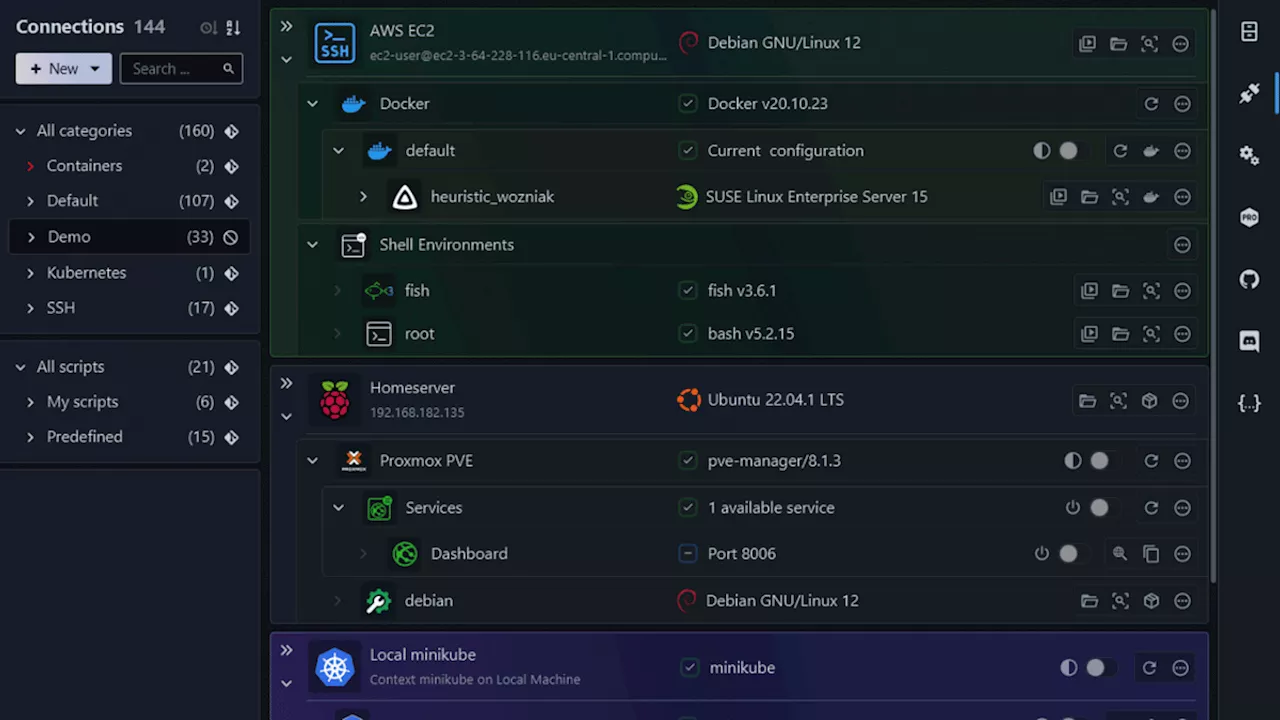Click the Local minikube entry name
The width and height of the screenshot is (1280, 720).
coord(423,655)
